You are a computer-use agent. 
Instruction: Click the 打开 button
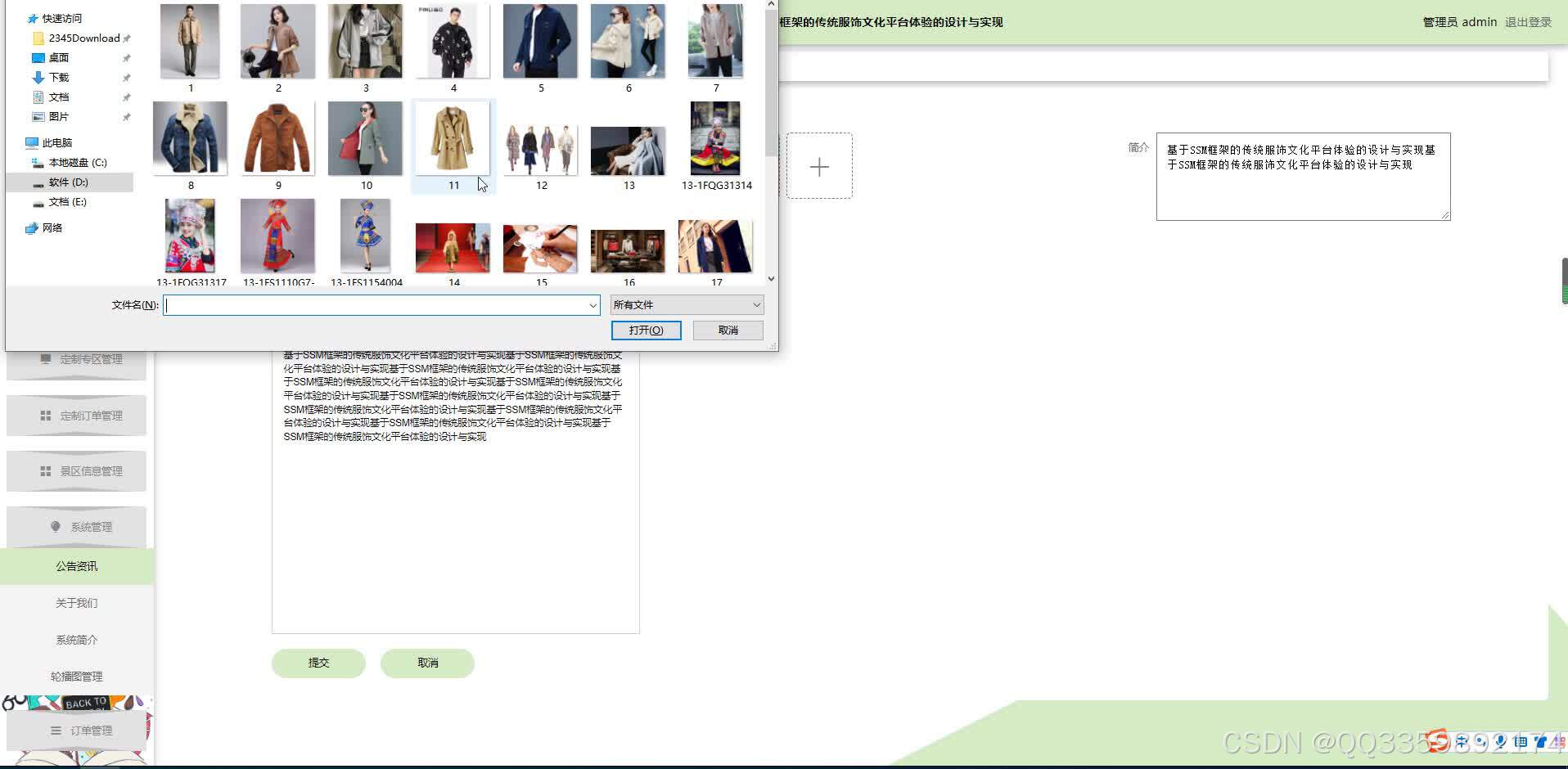(647, 331)
